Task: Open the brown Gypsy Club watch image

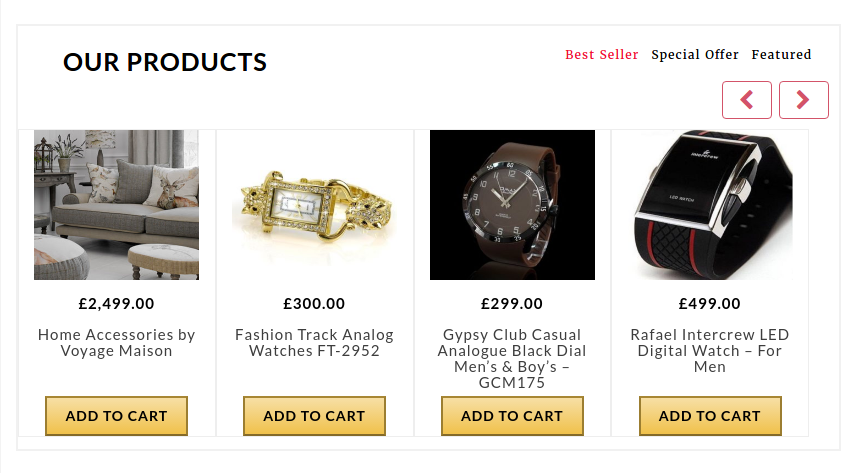Action: click(x=512, y=205)
